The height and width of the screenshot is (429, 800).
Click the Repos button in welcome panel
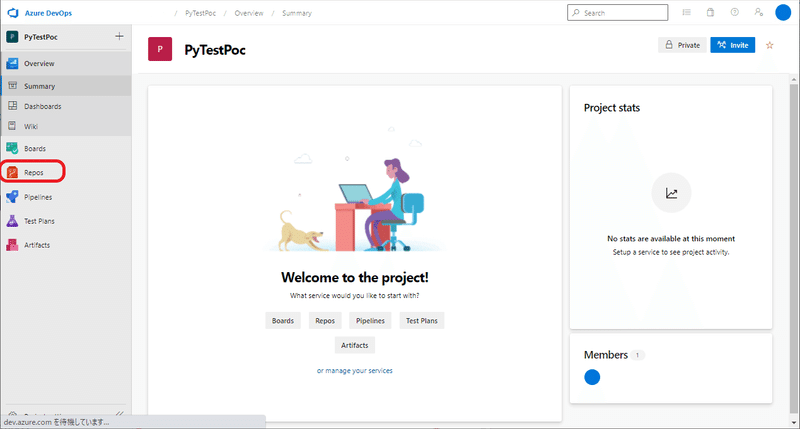click(325, 321)
